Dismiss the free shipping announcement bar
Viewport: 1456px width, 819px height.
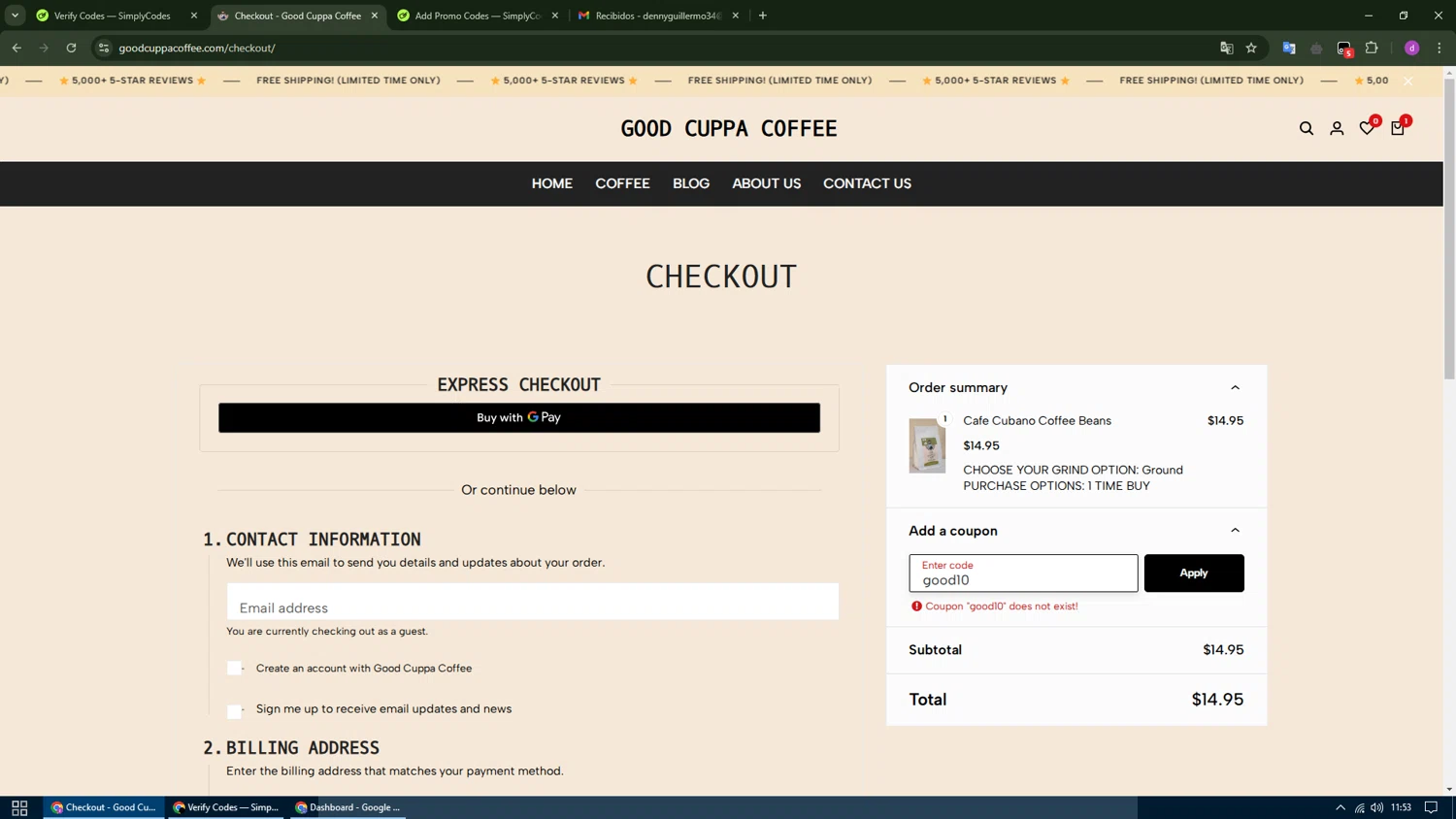point(1407,81)
